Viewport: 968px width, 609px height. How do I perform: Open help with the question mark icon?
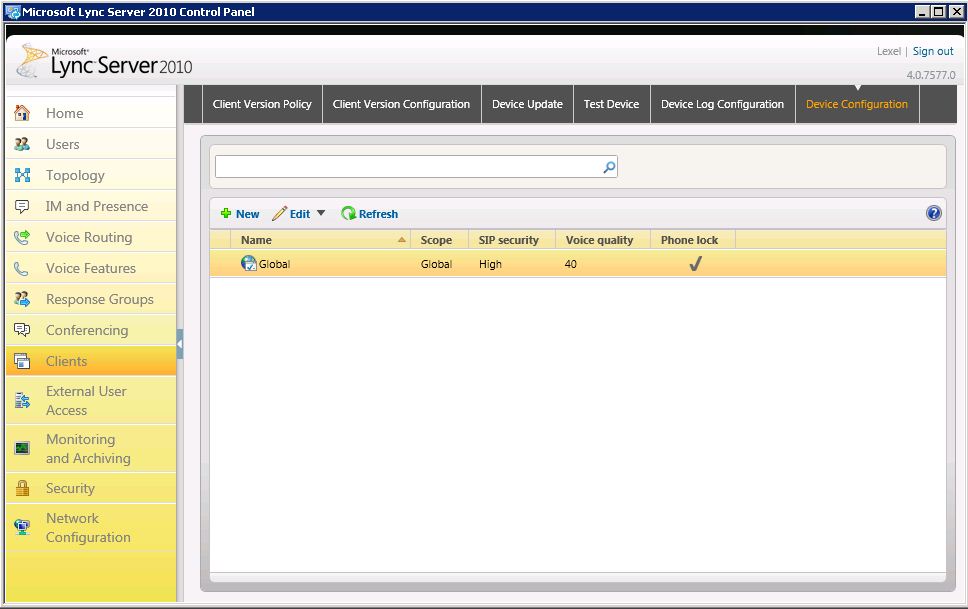click(x=934, y=213)
